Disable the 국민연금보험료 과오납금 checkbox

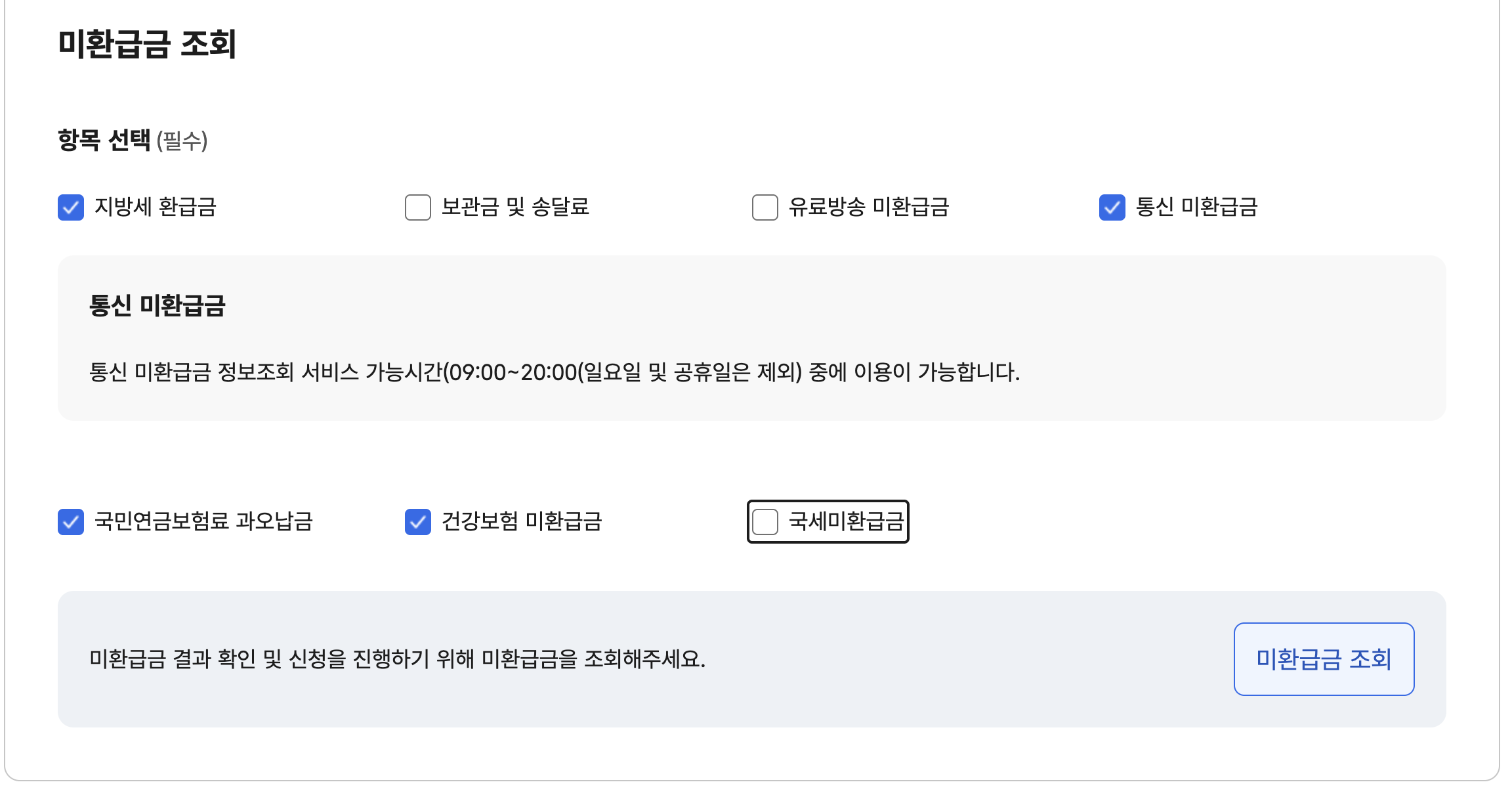point(71,522)
